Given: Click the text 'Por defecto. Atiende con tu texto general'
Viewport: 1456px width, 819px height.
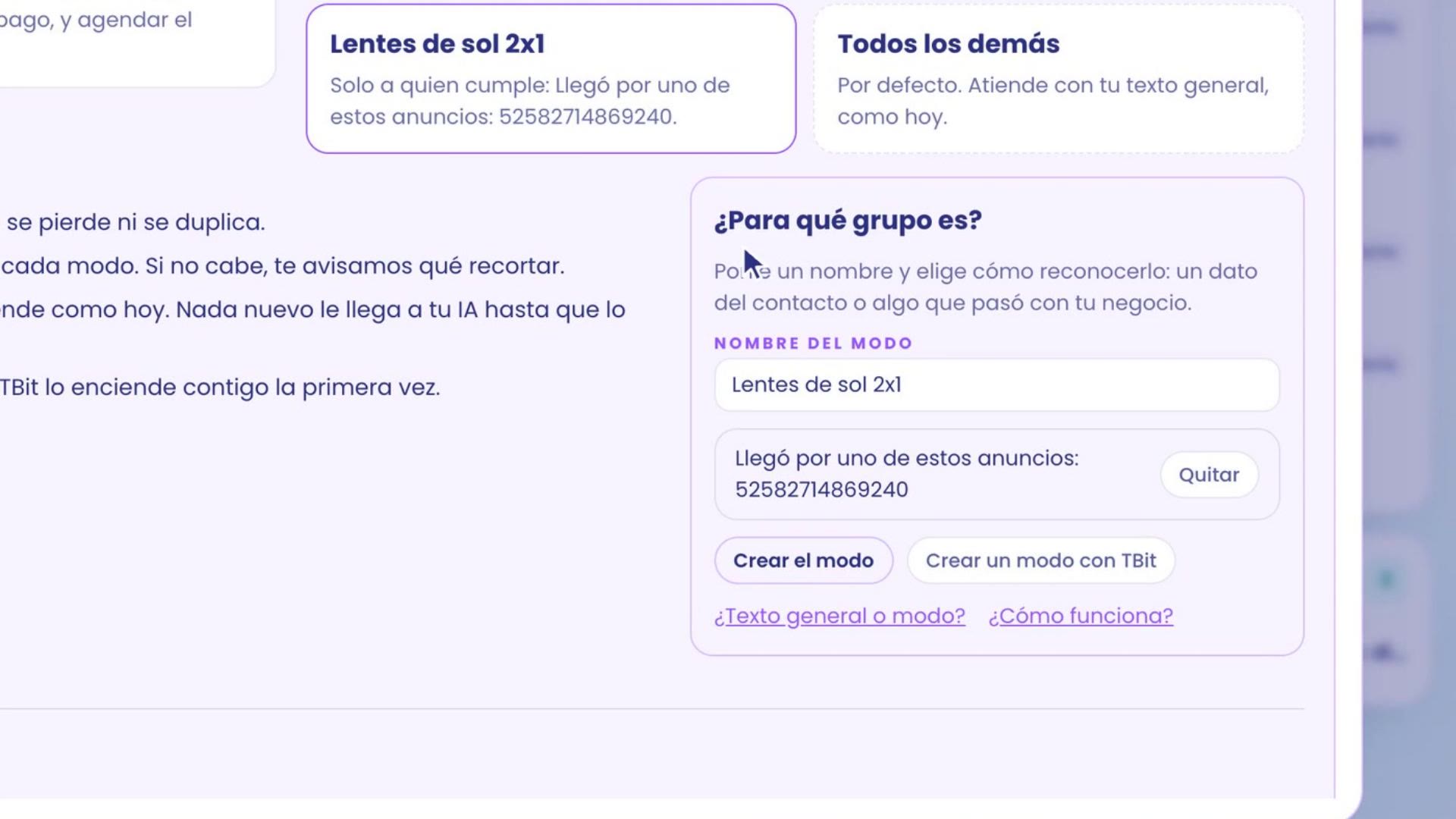Looking at the screenshot, I should (x=1053, y=85).
